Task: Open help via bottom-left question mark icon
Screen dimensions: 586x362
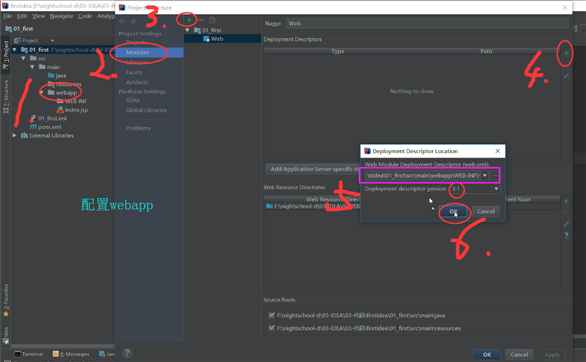Action: 127,353
